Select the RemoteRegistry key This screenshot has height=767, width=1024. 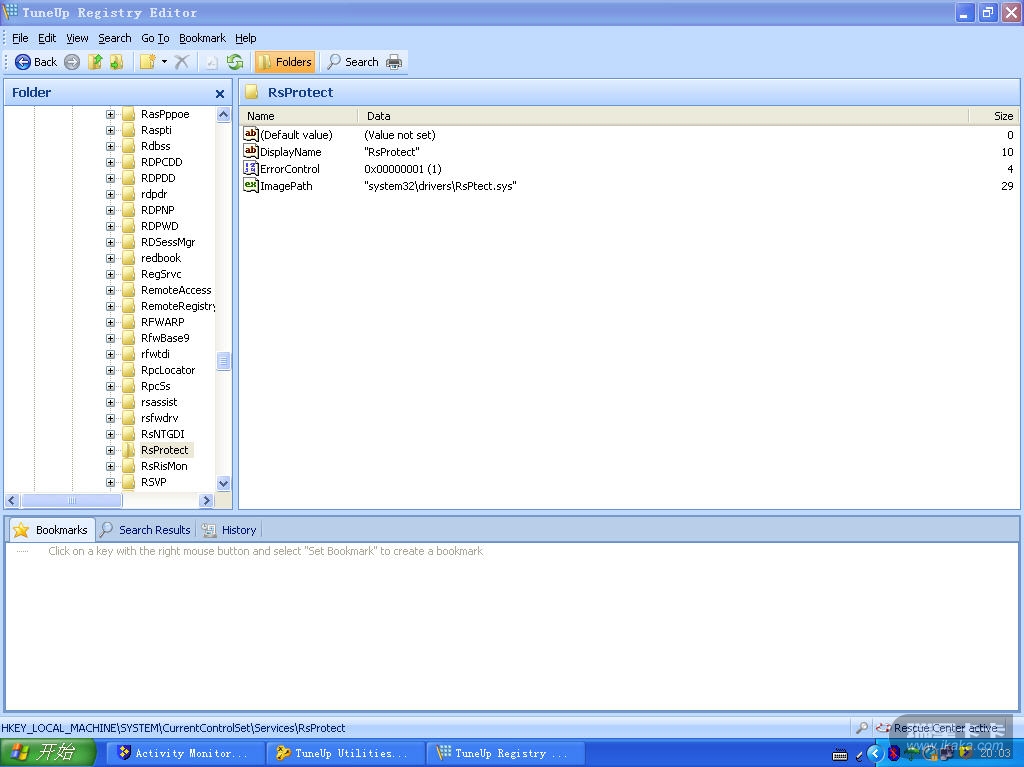coord(178,306)
